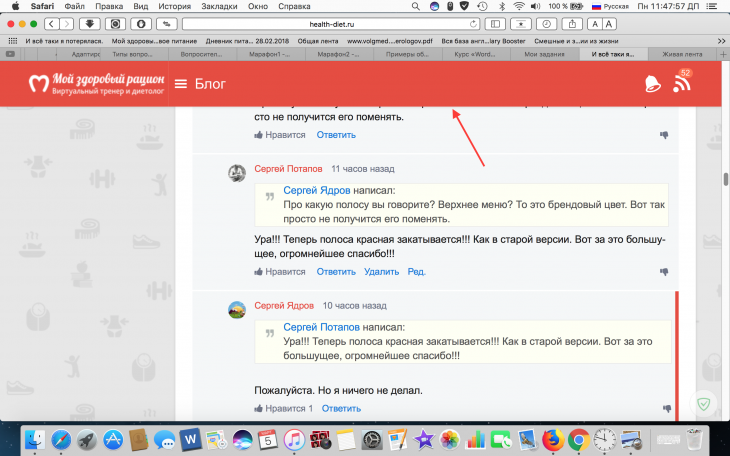Click the page's vertical scrollbar thumb
This screenshot has height=456, width=730.
pos(725,181)
